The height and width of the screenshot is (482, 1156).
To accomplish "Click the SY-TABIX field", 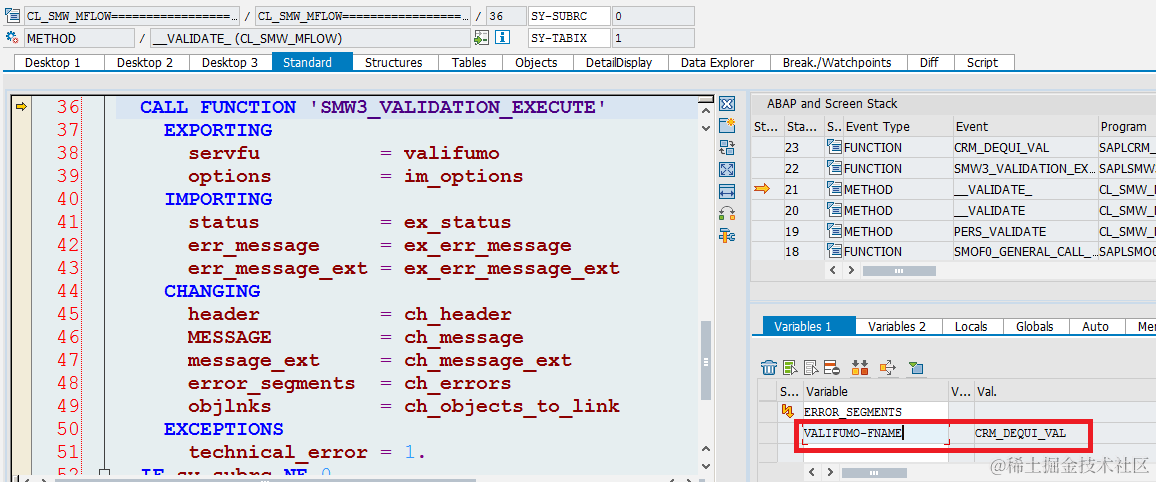I will click(x=569, y=38).
